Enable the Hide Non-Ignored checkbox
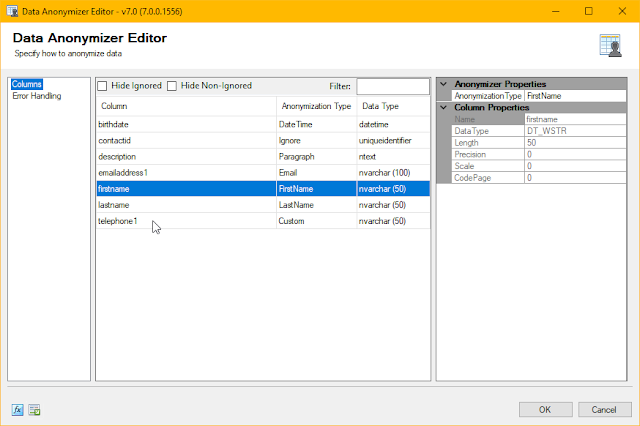Image resolution: width=640 pixels, height=426 pixels. (172, 86)
